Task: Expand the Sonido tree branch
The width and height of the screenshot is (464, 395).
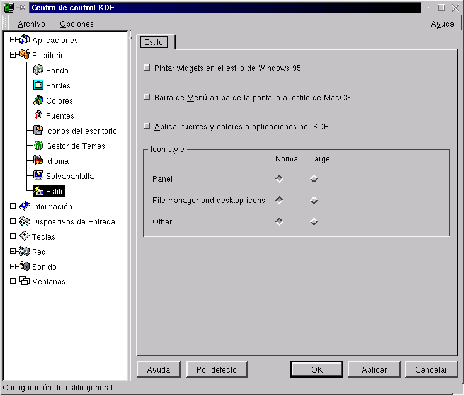Action: [x=13, y=266]
